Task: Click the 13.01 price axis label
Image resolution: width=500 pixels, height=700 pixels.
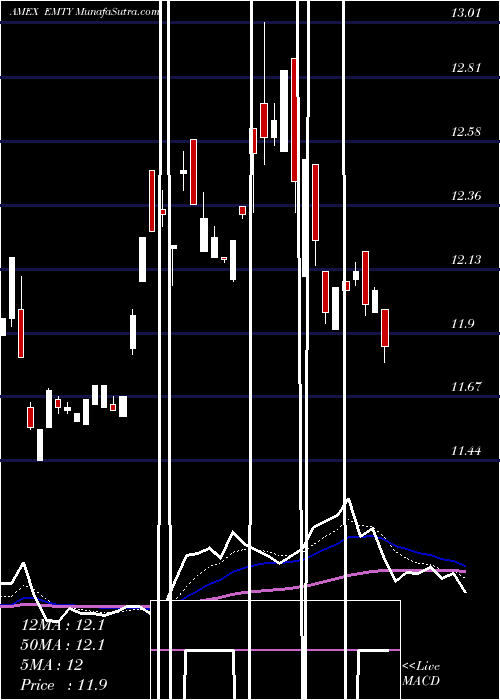Action: click(x=466, y=12)
